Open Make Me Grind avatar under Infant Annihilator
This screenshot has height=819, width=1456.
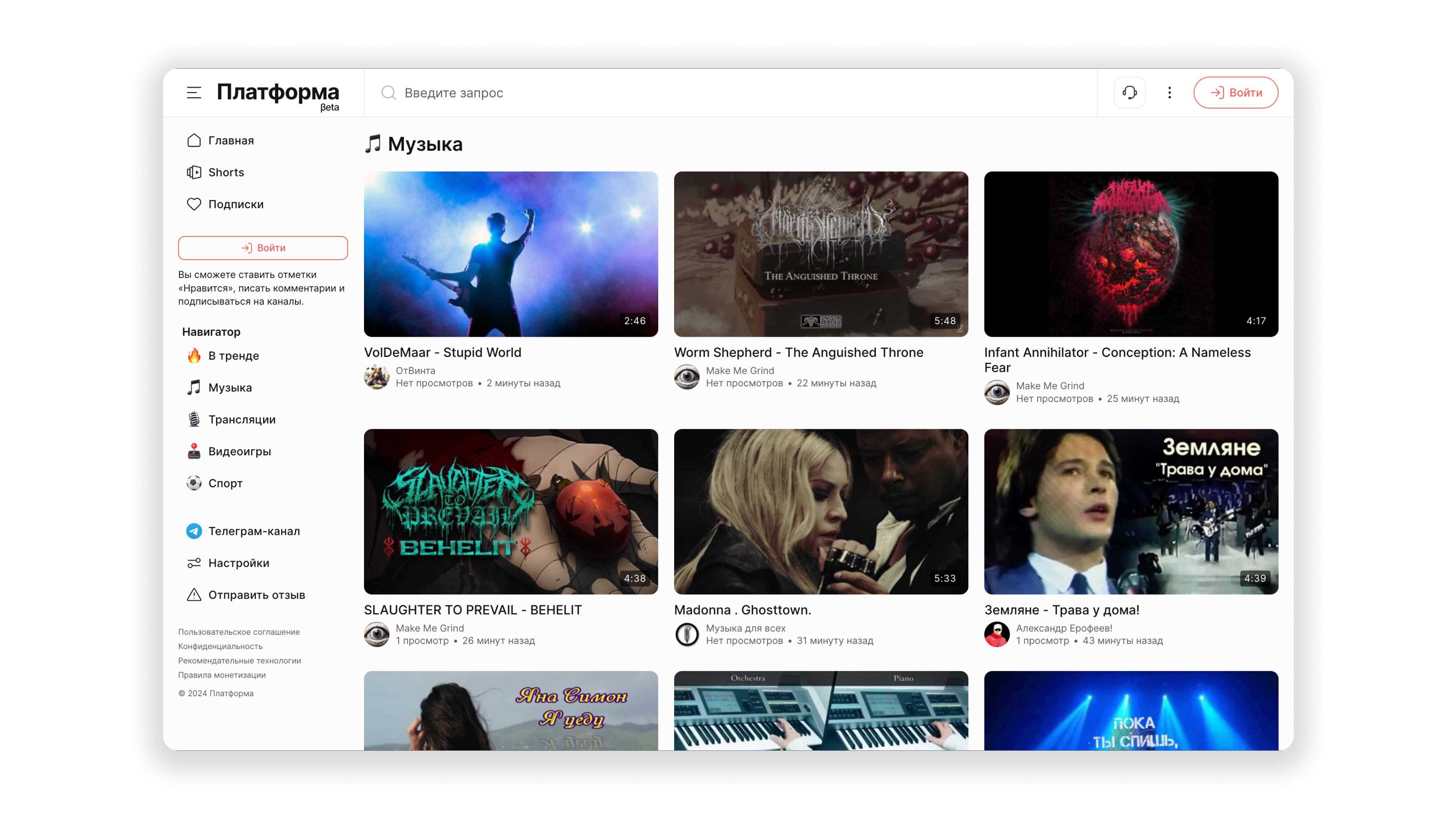tap(997, 392)
